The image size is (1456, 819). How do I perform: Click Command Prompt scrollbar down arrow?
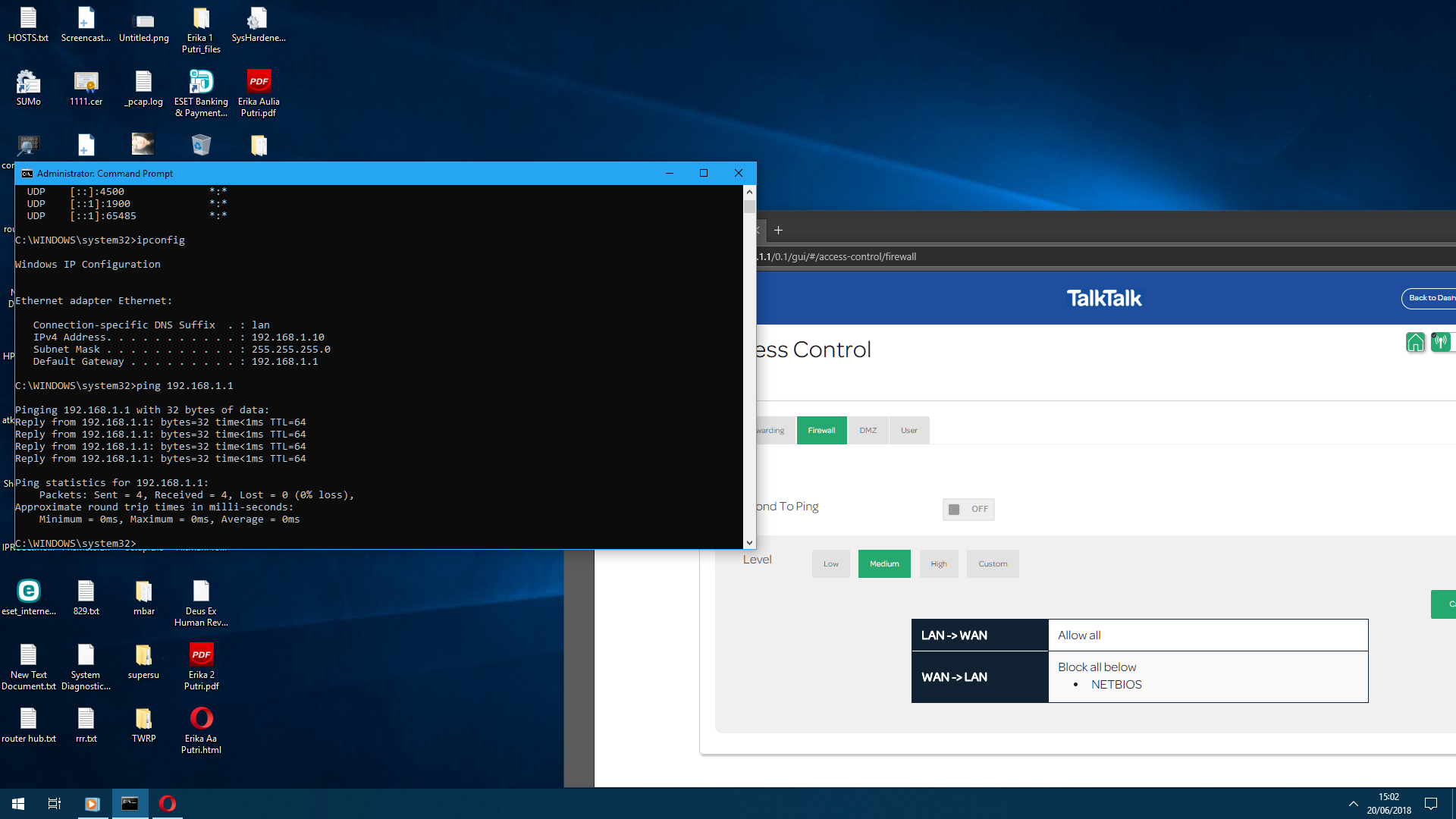[749, 543]
